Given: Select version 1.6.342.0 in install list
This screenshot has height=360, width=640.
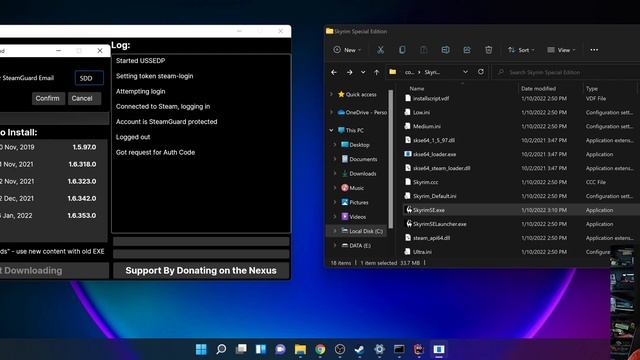Looking at the screenshot, I should (x=53, y=198).
